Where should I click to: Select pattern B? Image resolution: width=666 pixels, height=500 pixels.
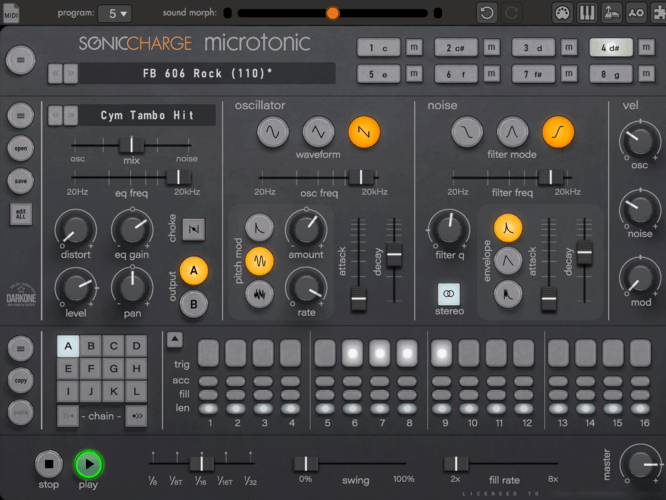coord(91,346)
